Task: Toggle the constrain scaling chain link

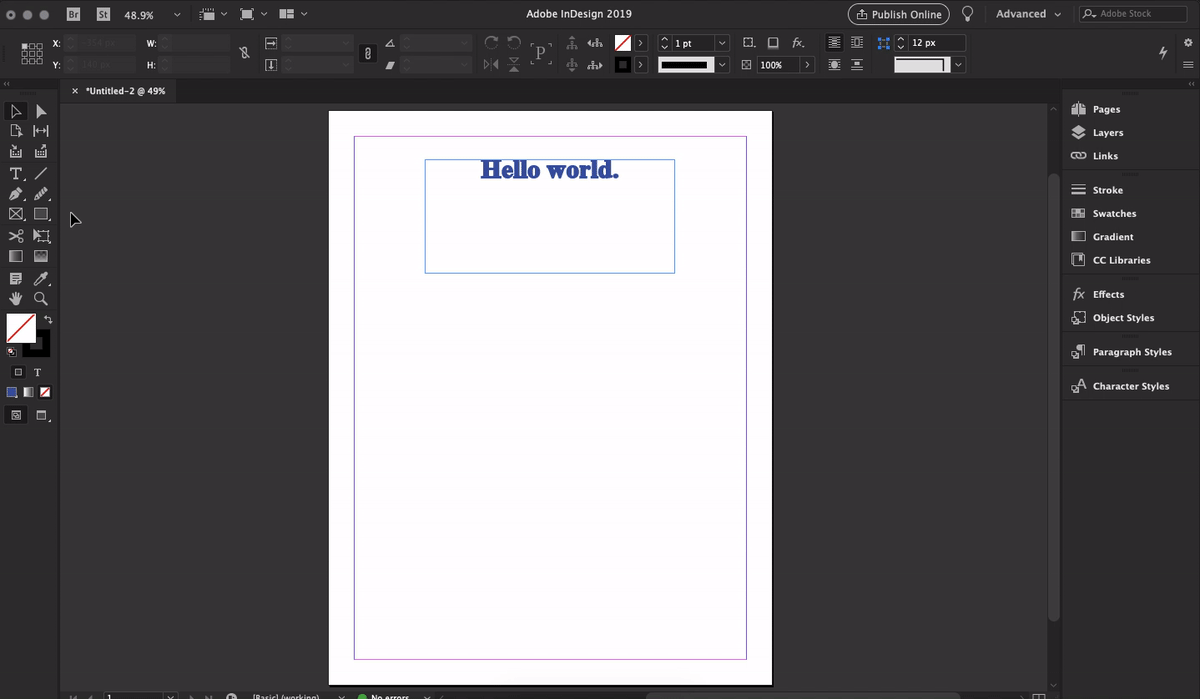Action: click(x=368, y=54)
